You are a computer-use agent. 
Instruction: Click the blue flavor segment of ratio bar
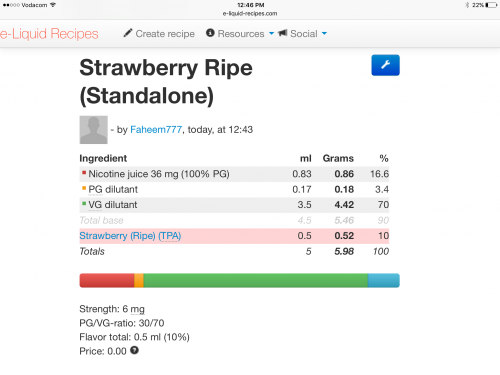[x=384, y=280]
